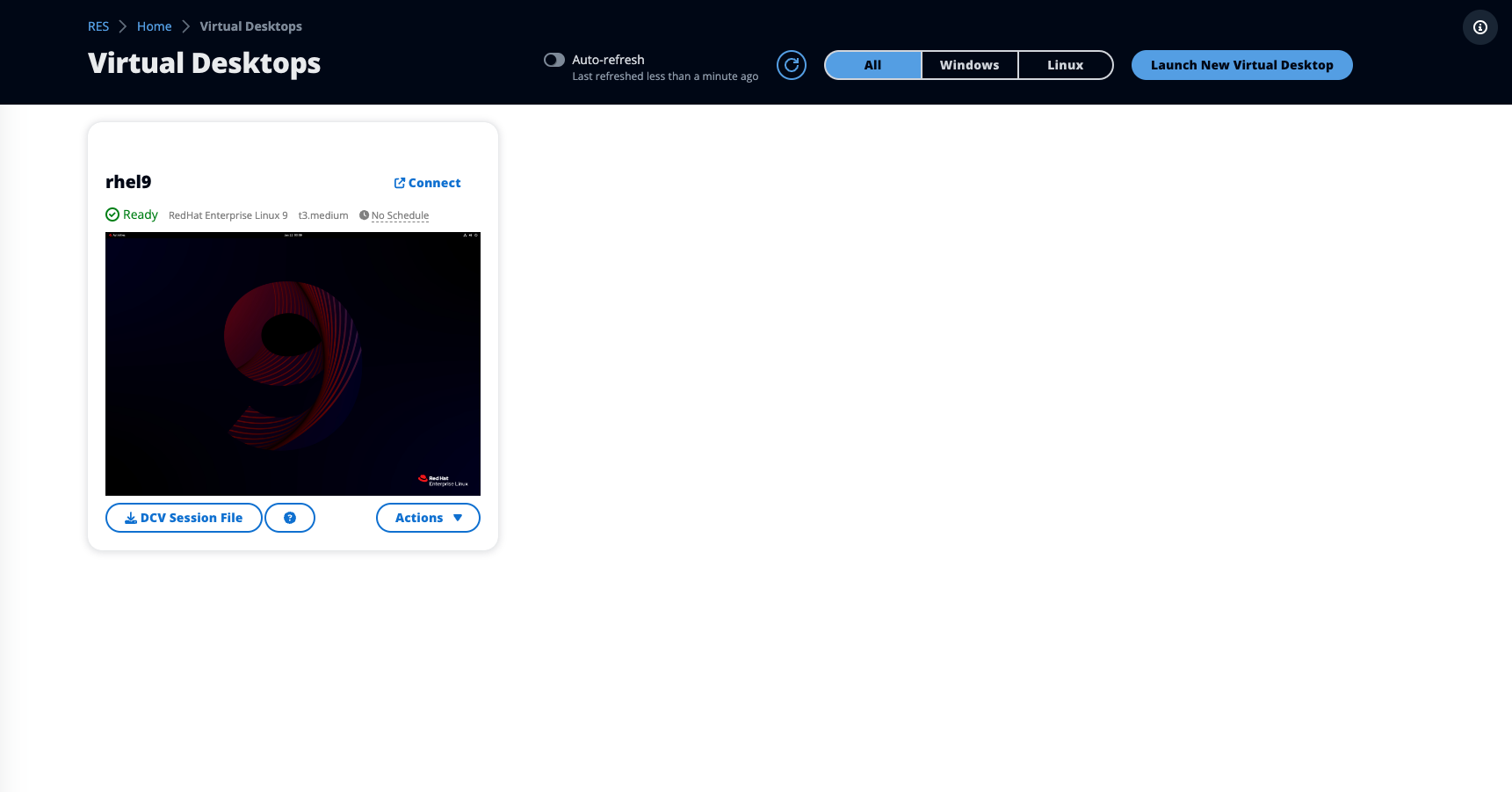Click the clock icon beside No Schedule
The height and width of the screenshot is (792, 1512).
(363, 214)
